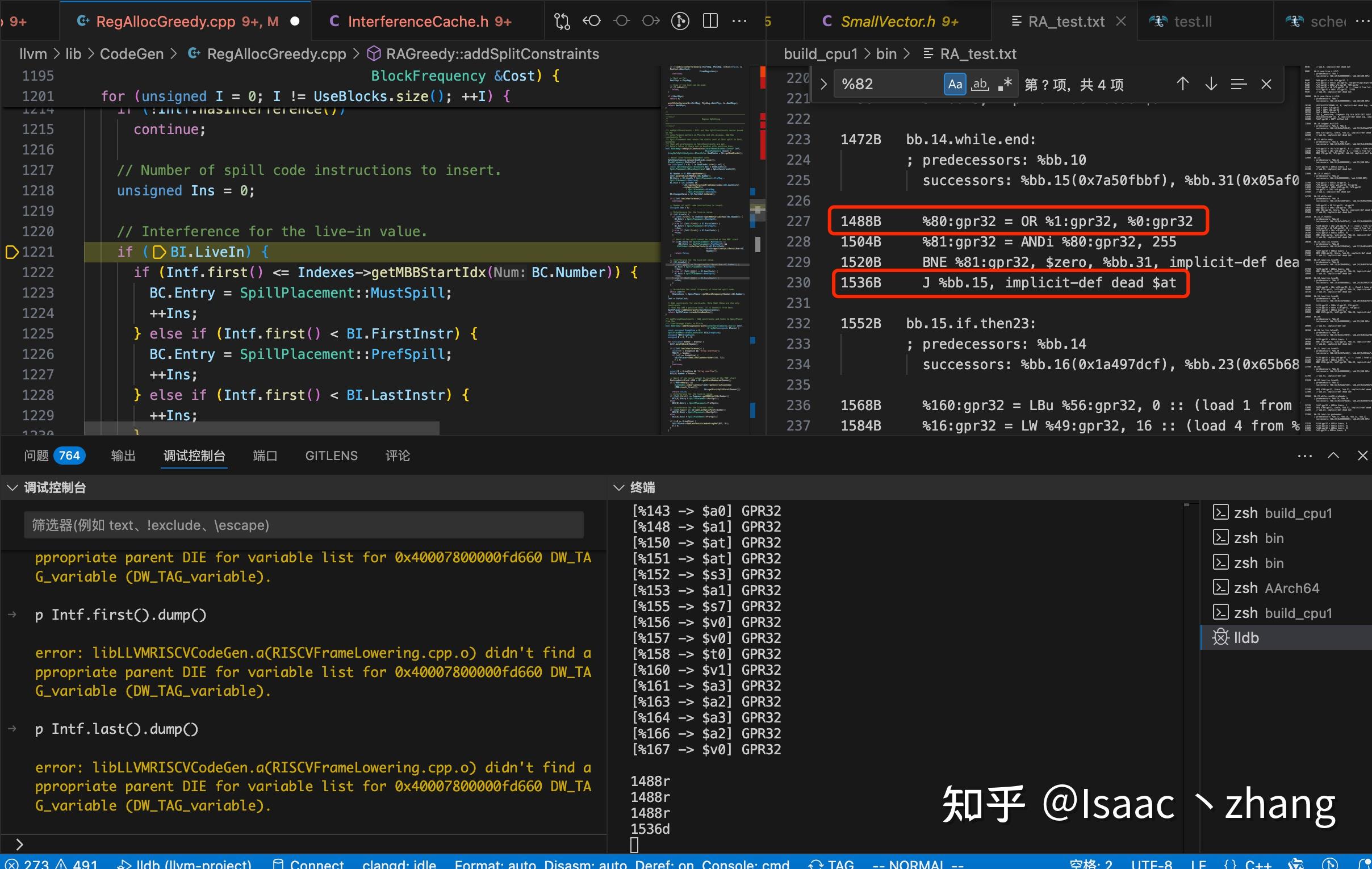Click the left editor minimap slider
The height and width of the screenshot is (869, 1372).
[x=756, y=210]
